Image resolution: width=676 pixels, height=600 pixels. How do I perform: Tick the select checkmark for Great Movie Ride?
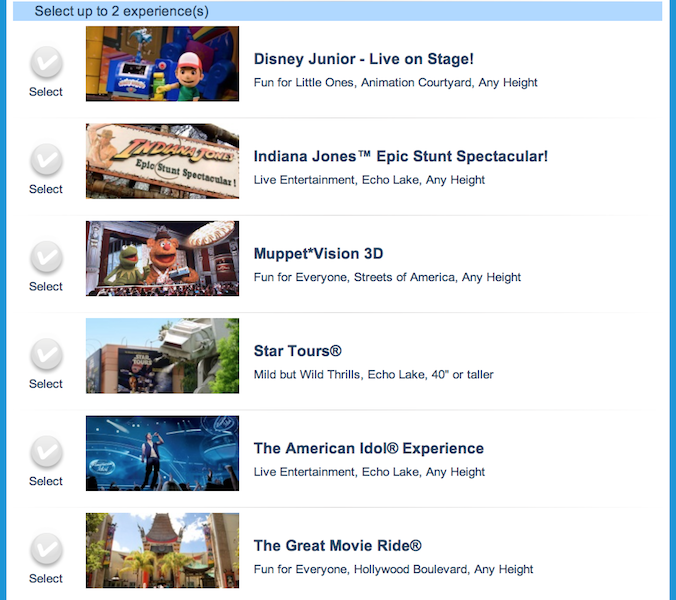tap(46, 550)
